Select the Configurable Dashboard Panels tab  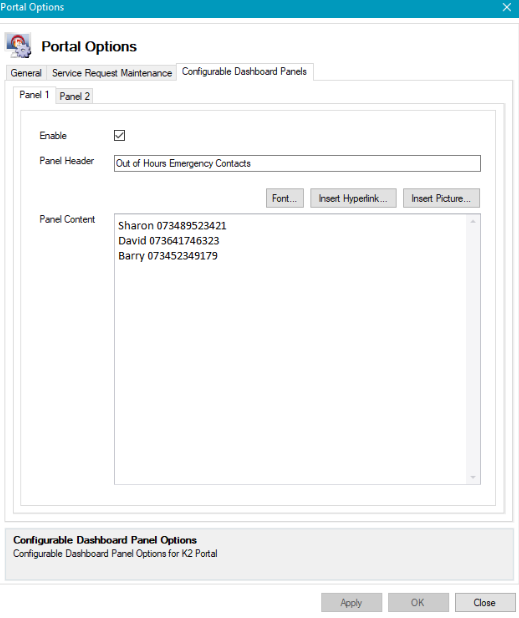point(244,72)
